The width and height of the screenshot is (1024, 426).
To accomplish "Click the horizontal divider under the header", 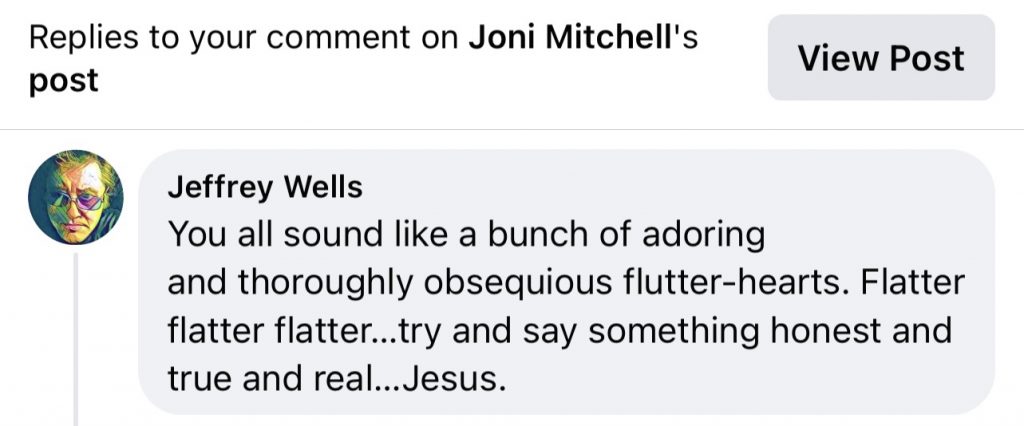I will pos(512,130).
